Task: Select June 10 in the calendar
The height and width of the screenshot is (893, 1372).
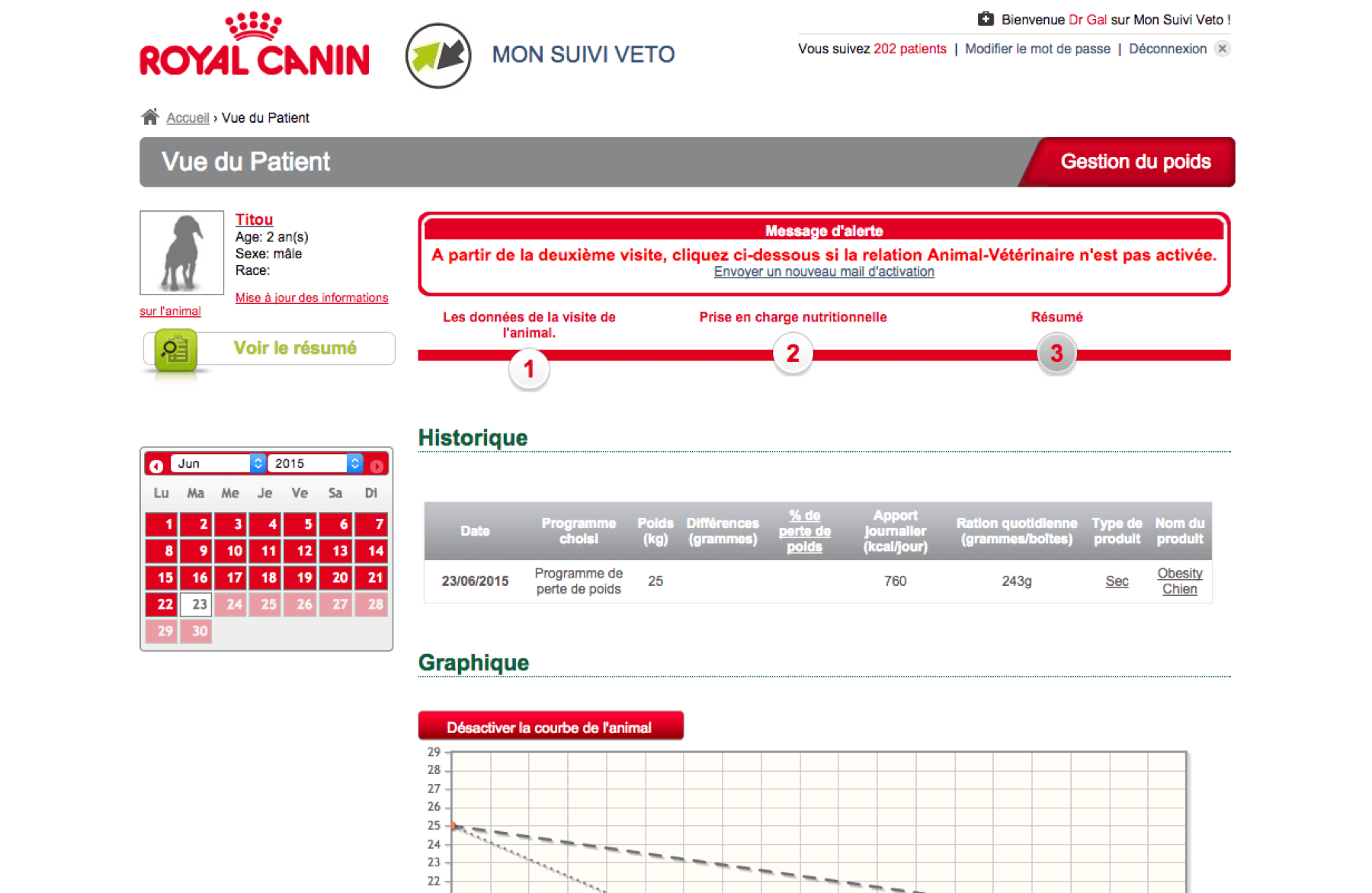Action: coord(231,551)
